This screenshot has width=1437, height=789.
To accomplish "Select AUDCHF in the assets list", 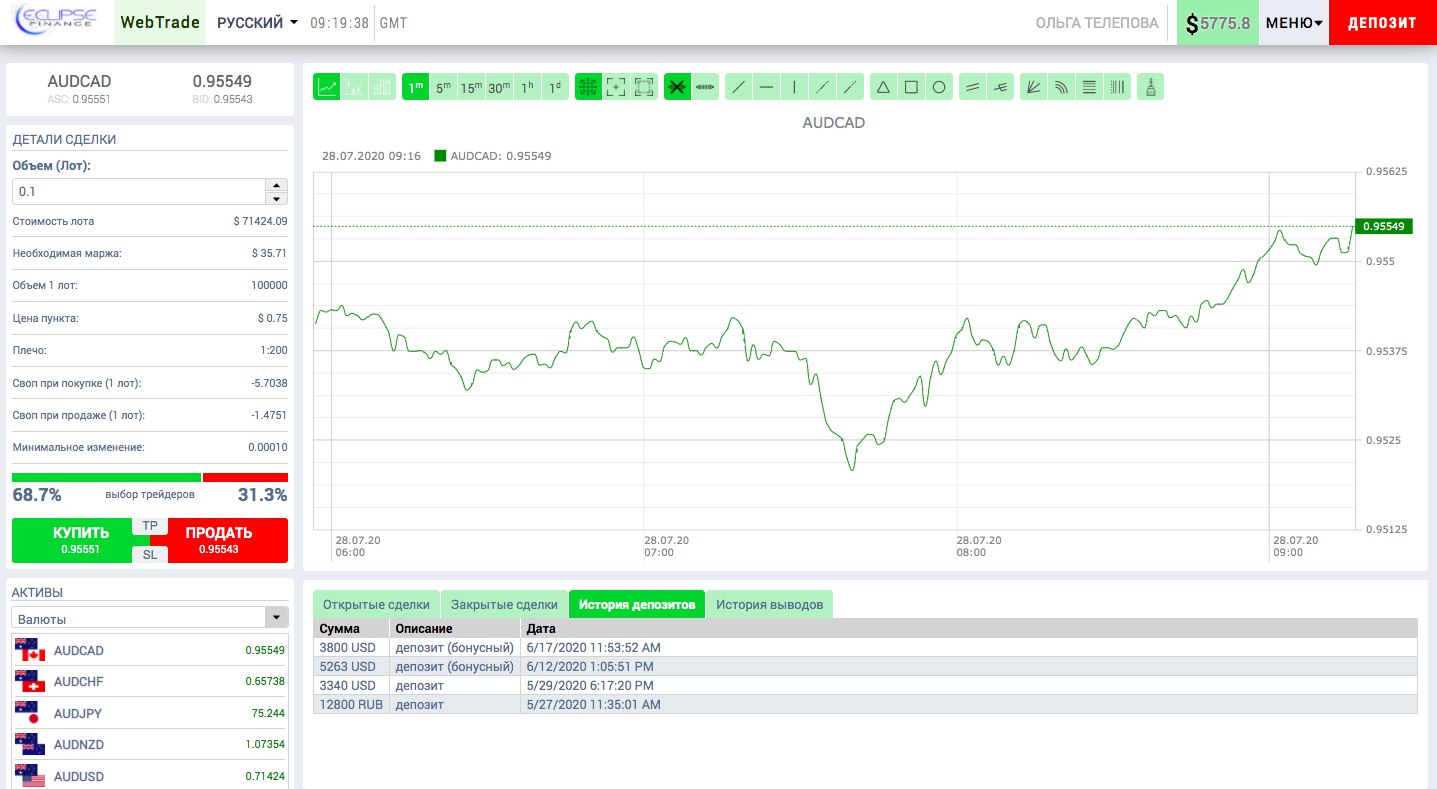I will [x=150, y=682].
